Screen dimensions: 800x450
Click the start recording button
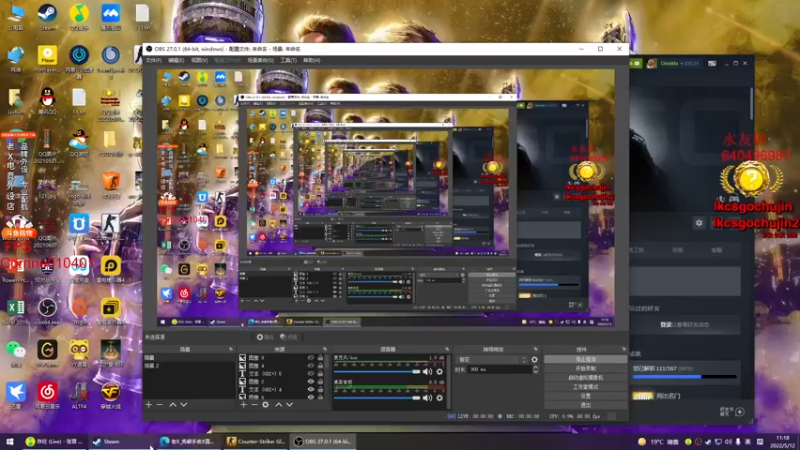(585, 368)
